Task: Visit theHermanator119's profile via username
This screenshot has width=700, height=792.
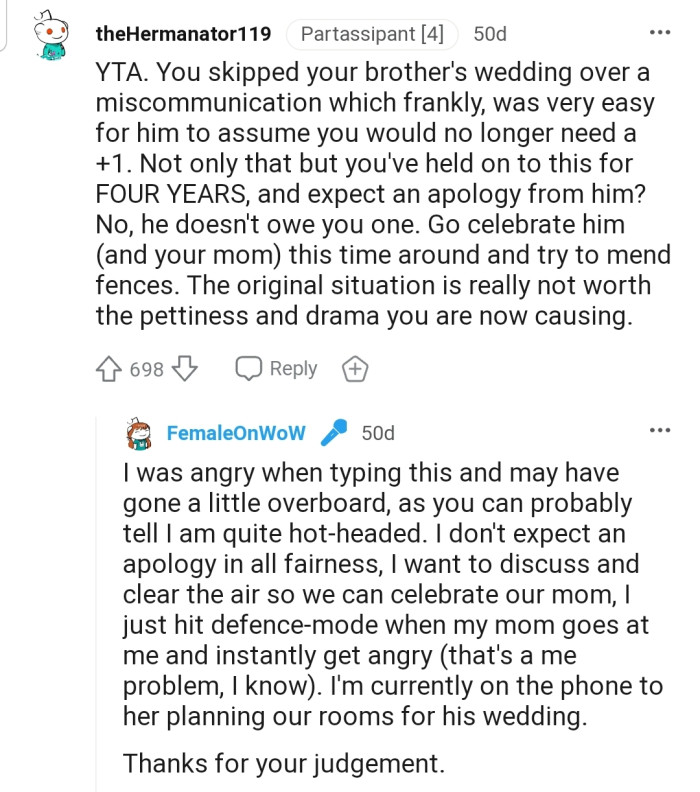Action: [183, 34]
